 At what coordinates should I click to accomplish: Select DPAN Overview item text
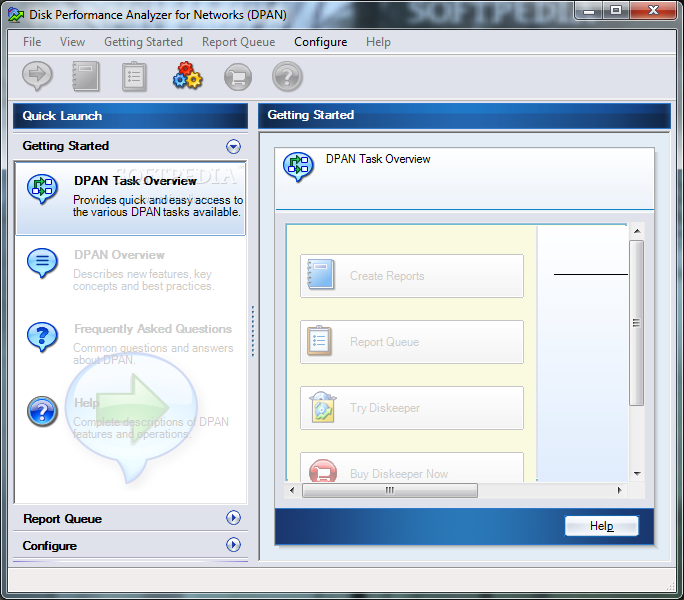pos(119,255)
